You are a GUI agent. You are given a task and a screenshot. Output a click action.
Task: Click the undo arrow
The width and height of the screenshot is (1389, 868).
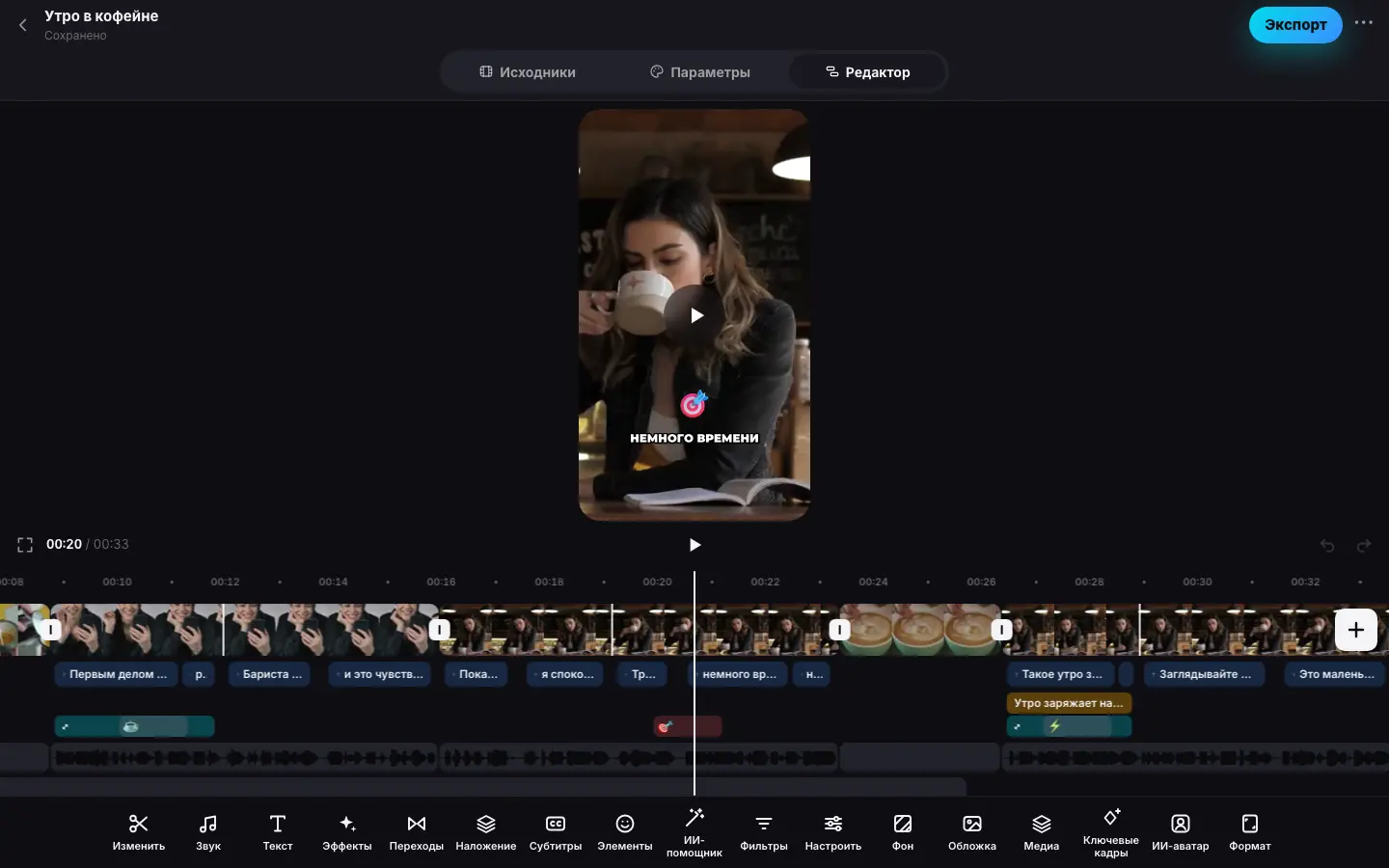pos(1327,546)
